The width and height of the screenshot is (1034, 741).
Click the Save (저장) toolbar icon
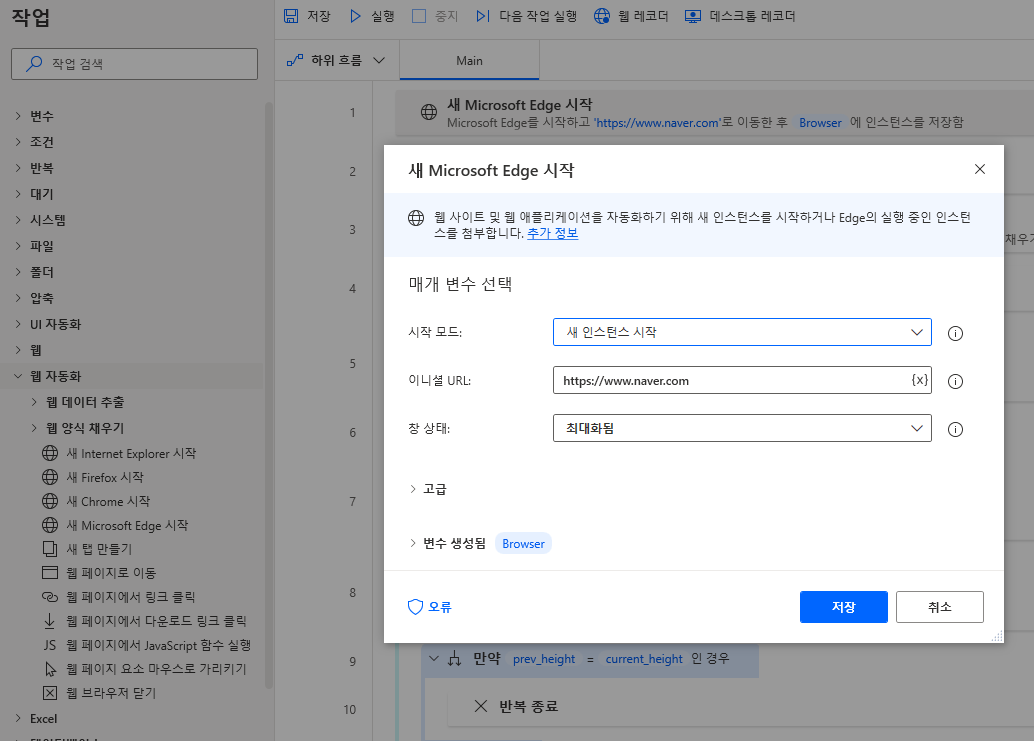[x=291, y=16]
